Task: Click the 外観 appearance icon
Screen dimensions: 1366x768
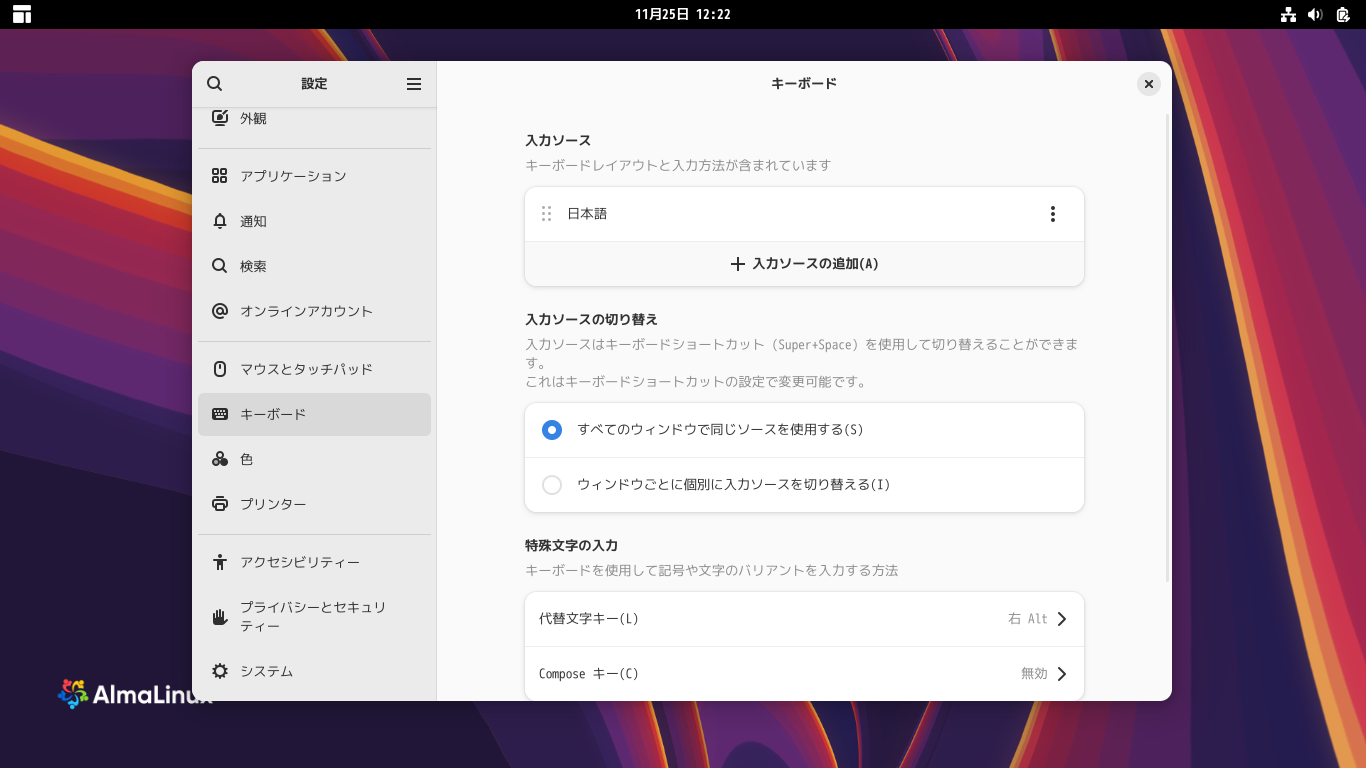Action: tap(220, 118)
